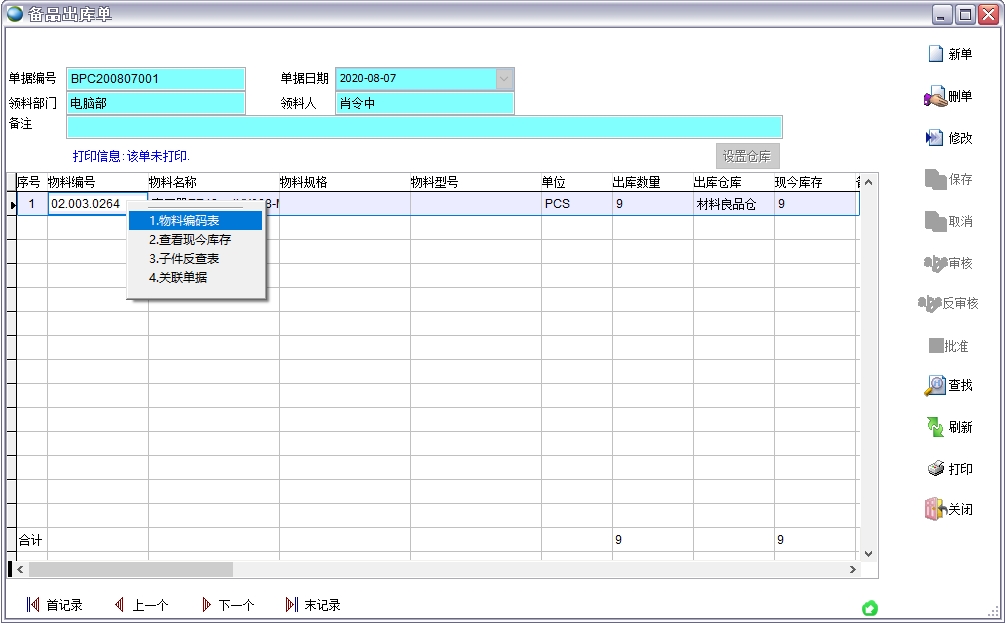Click the 领料部门 field showing 电脑部

155,103
